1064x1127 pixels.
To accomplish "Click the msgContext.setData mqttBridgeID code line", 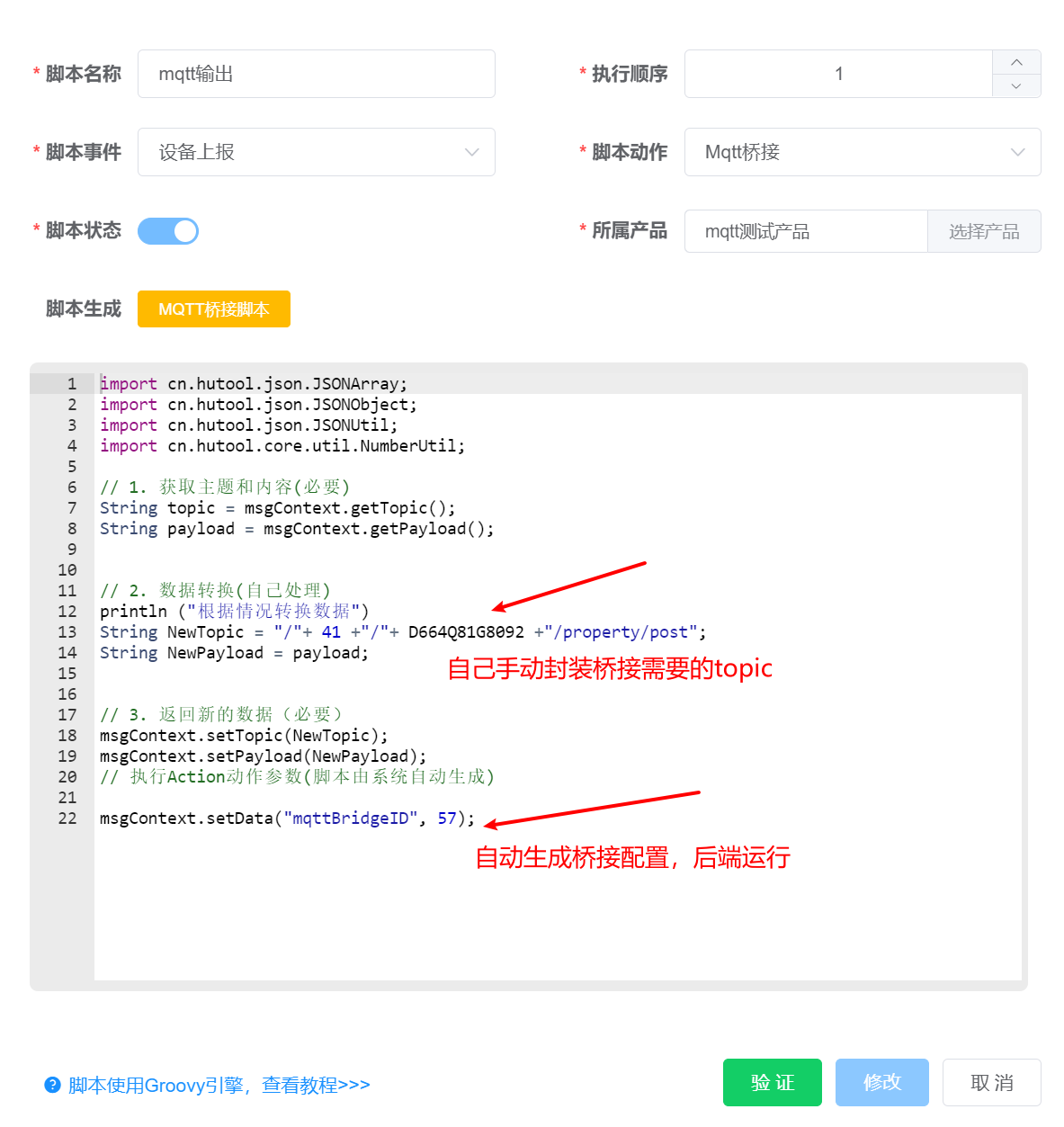I will [x=286, y=818].
